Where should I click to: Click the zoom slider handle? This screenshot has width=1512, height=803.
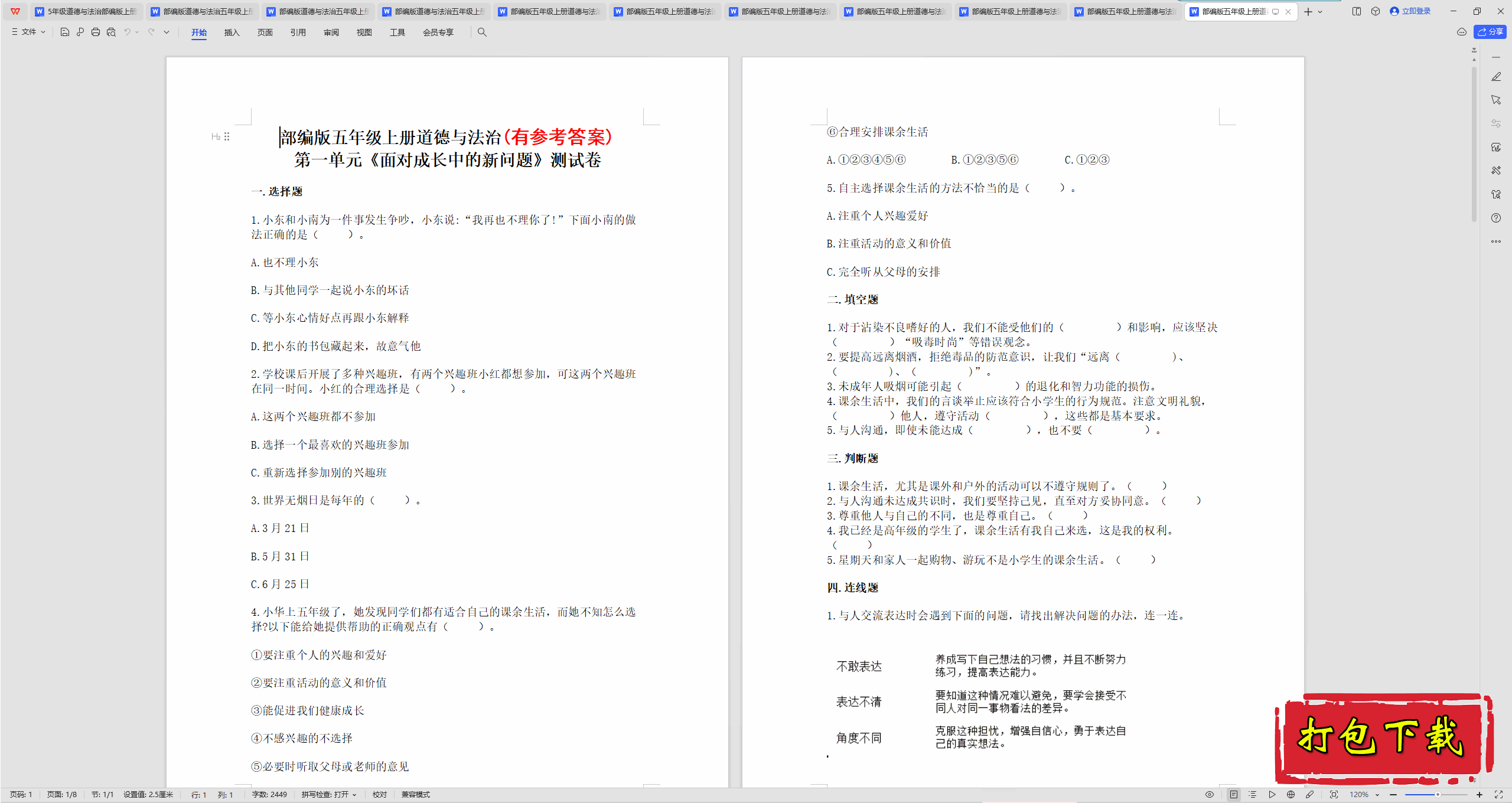click(x=1438, y=795)
